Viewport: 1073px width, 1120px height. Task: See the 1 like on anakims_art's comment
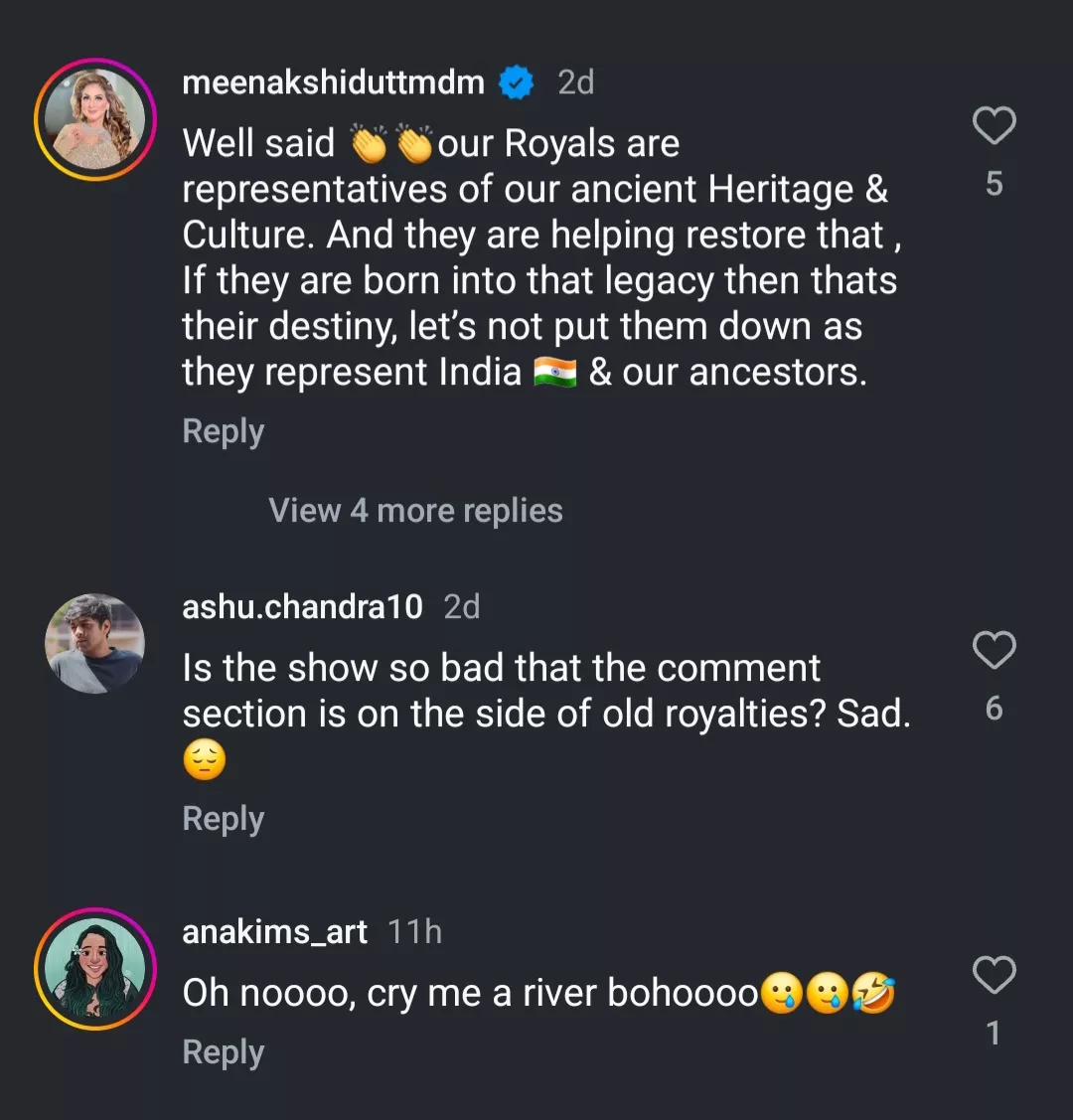tap(994, 1034)
